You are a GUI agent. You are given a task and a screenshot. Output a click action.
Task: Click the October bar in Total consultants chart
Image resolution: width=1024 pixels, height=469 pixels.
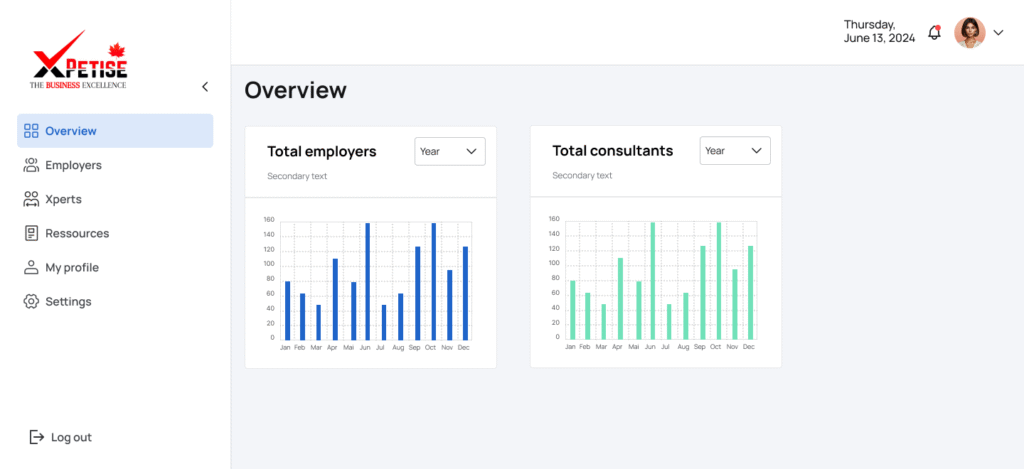pyautogui.click(x=718, y=280)
